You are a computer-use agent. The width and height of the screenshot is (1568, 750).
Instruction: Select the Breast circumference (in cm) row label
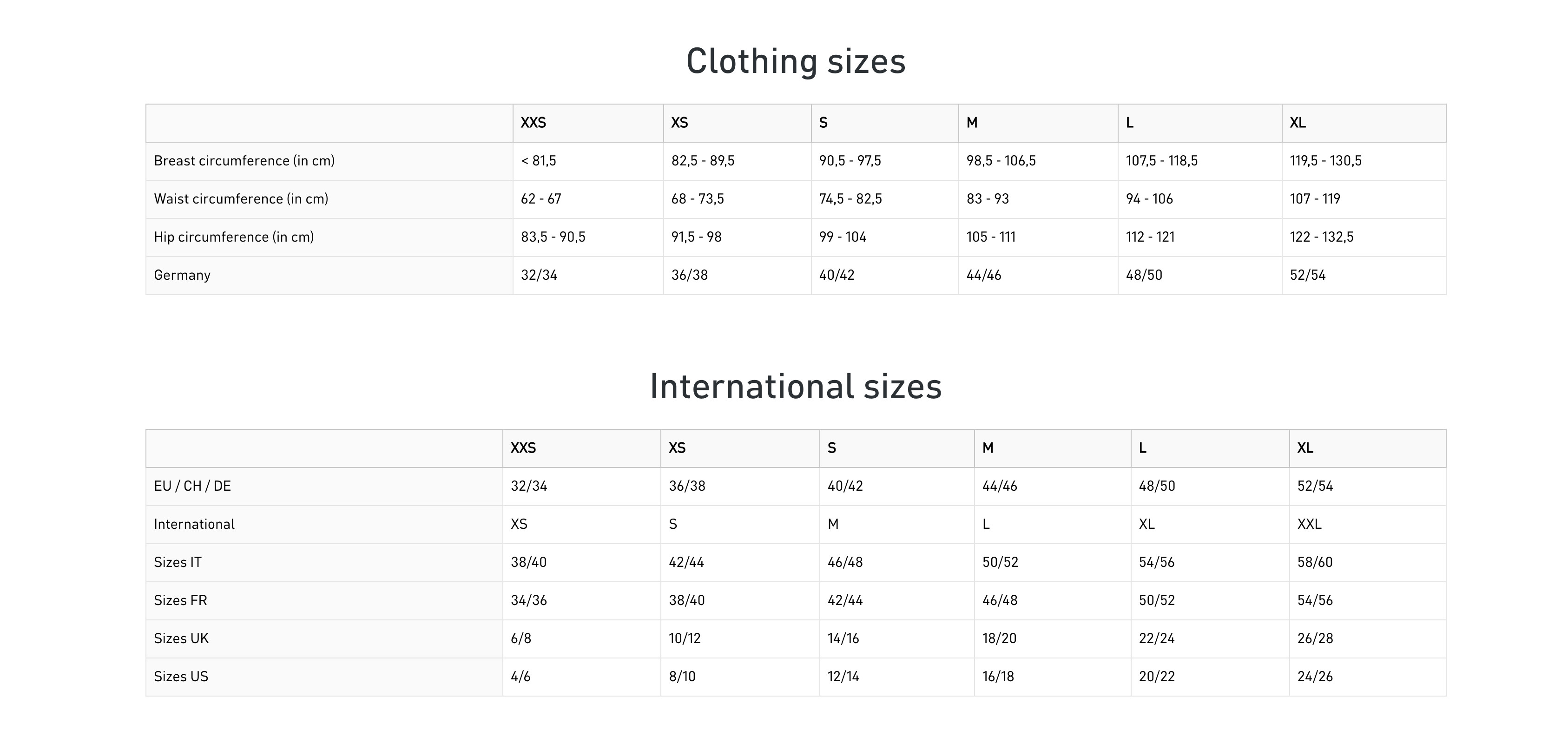tap(244, 161)
